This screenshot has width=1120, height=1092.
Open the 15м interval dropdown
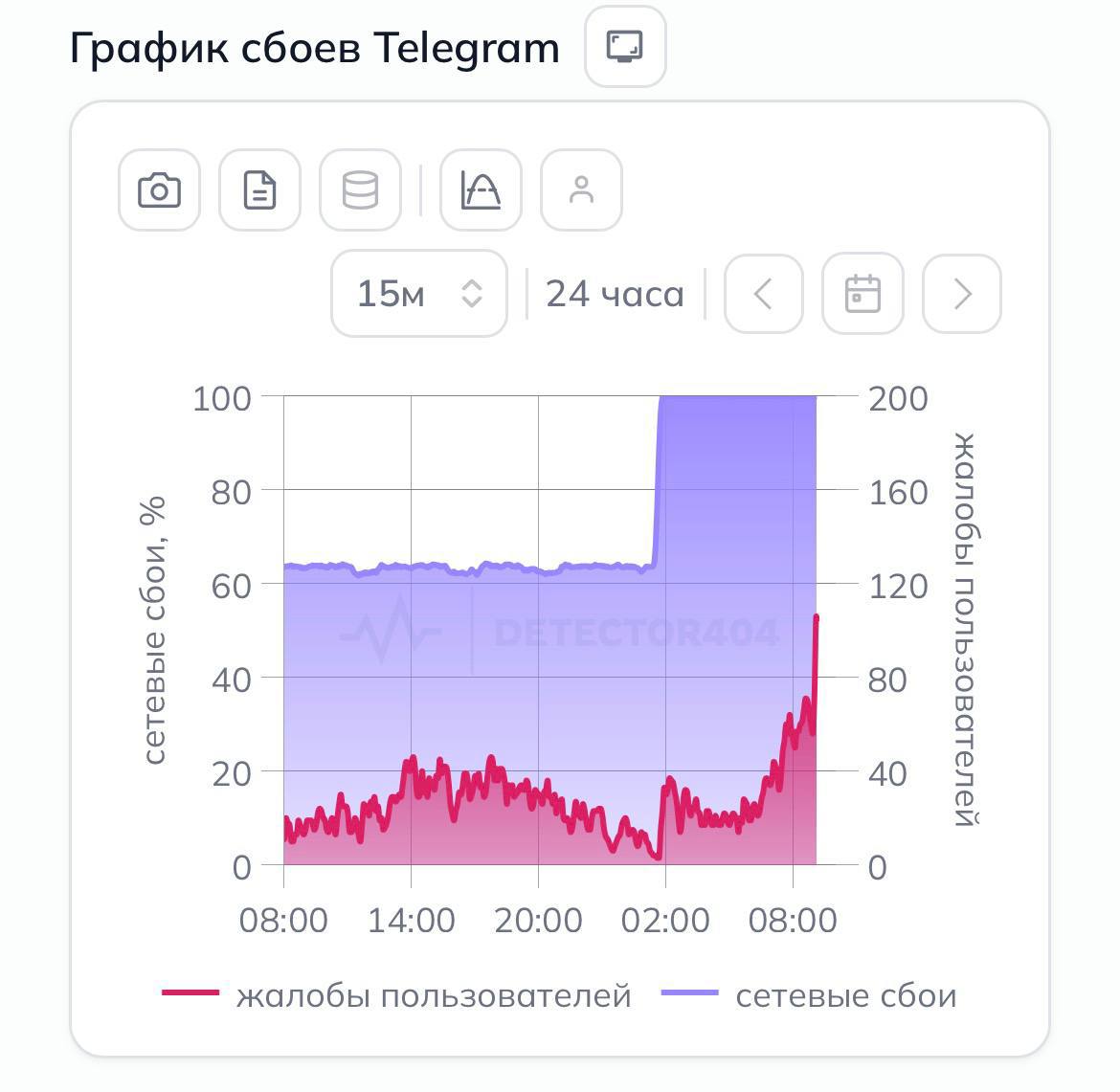tap(419, 294)
